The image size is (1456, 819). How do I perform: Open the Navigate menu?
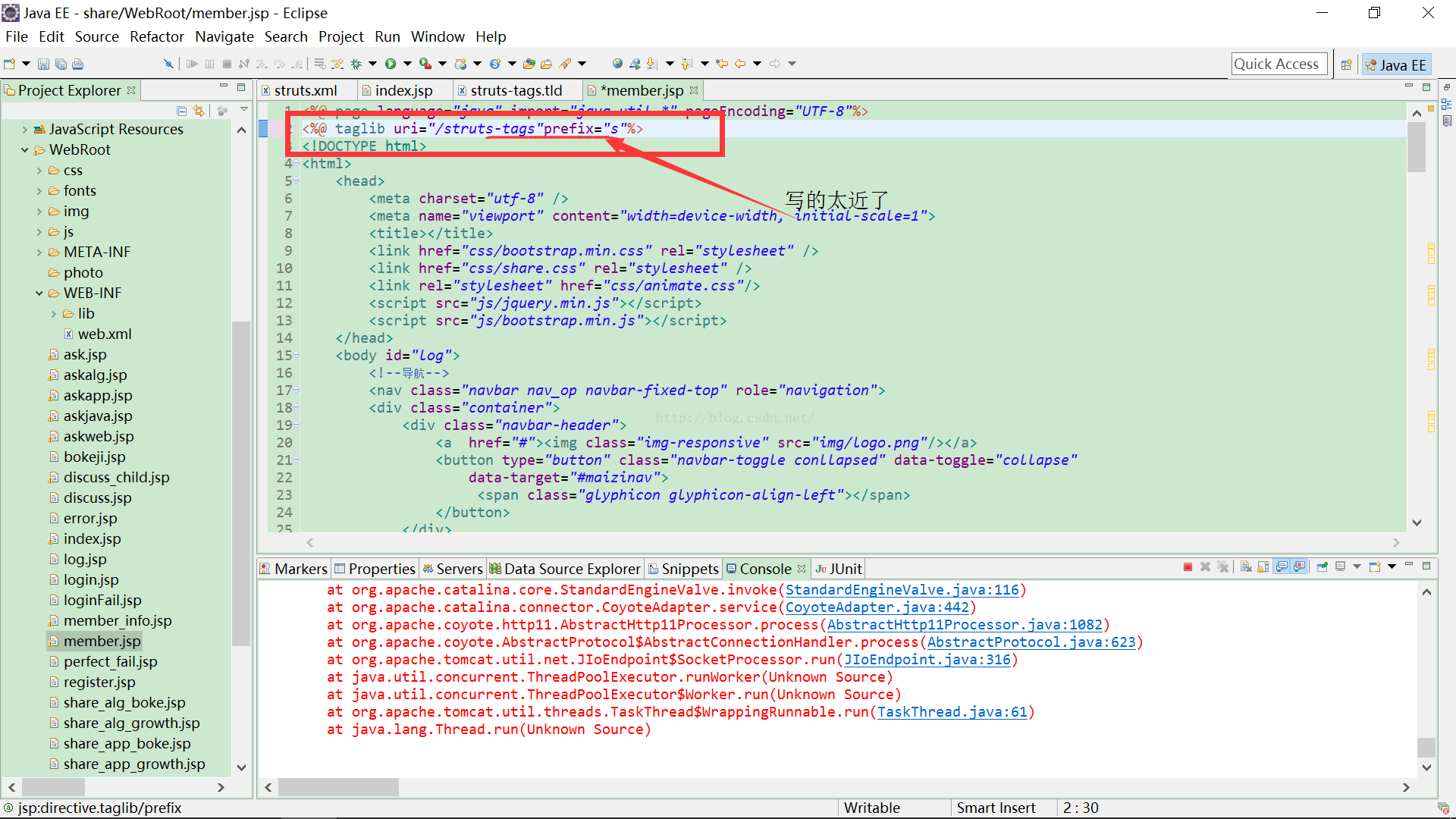(x=224, y=36)
